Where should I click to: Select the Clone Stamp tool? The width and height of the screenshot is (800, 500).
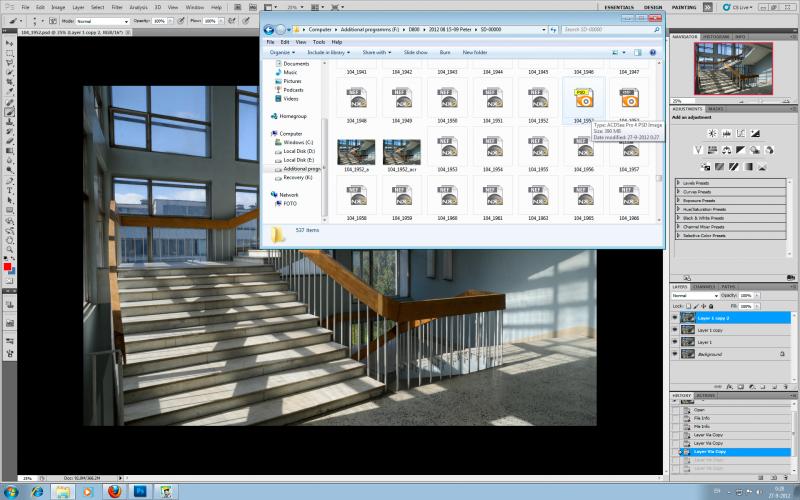[x=9, y=122]
